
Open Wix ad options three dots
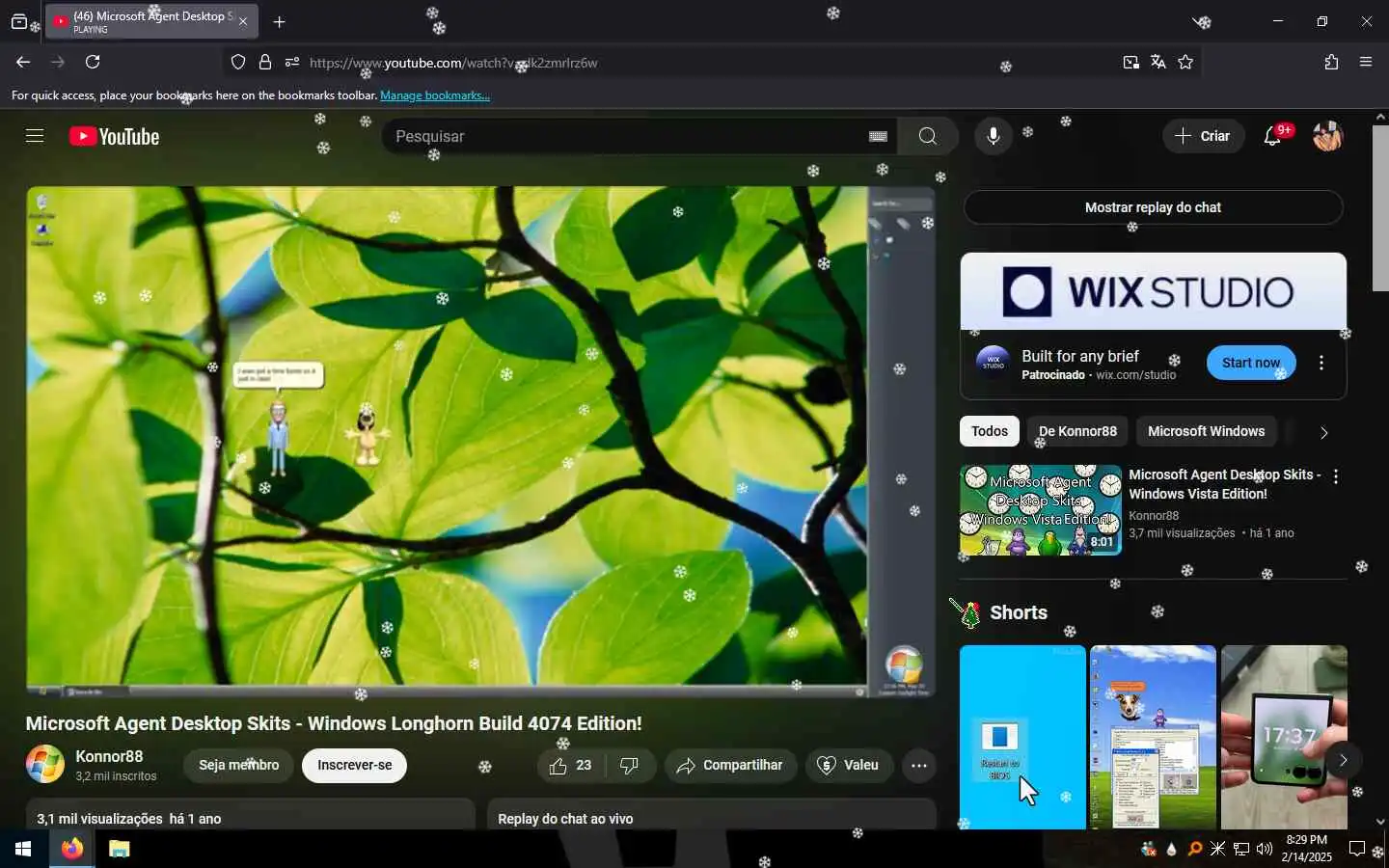tap(1321, 364)
